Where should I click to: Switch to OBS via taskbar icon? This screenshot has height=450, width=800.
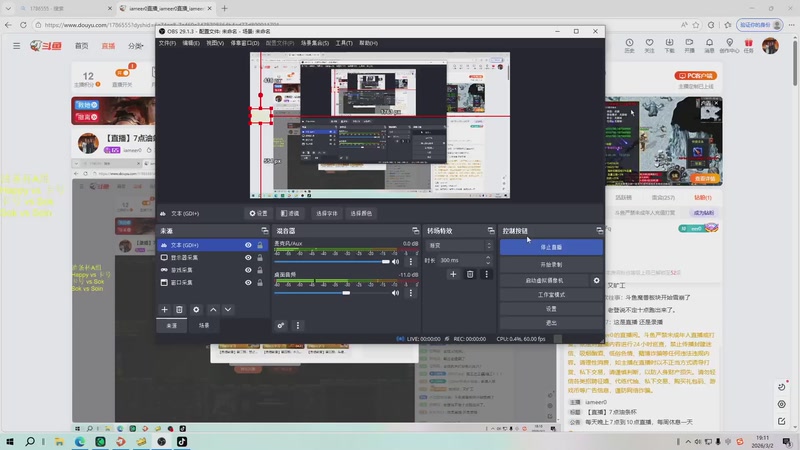(161, 441)
